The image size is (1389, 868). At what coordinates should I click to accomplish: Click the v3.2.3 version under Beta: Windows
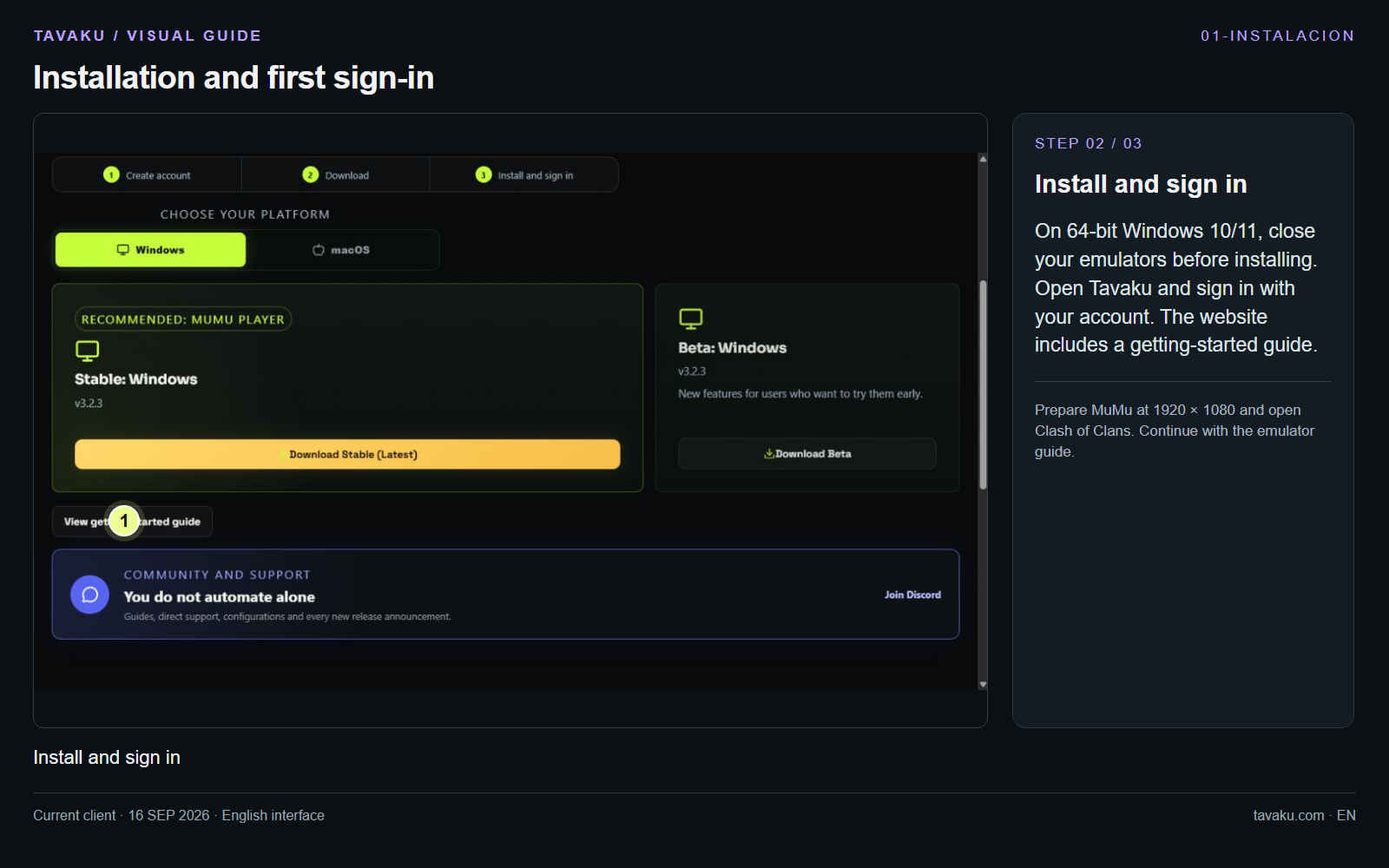[x=692, y=372]
